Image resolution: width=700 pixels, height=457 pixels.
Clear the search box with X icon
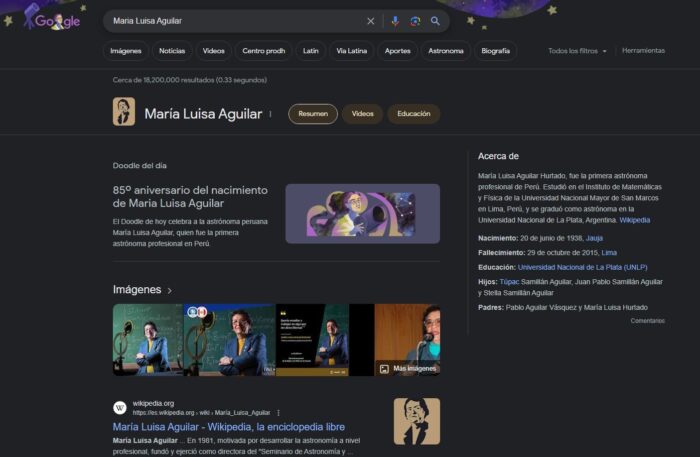coord(371,21)
